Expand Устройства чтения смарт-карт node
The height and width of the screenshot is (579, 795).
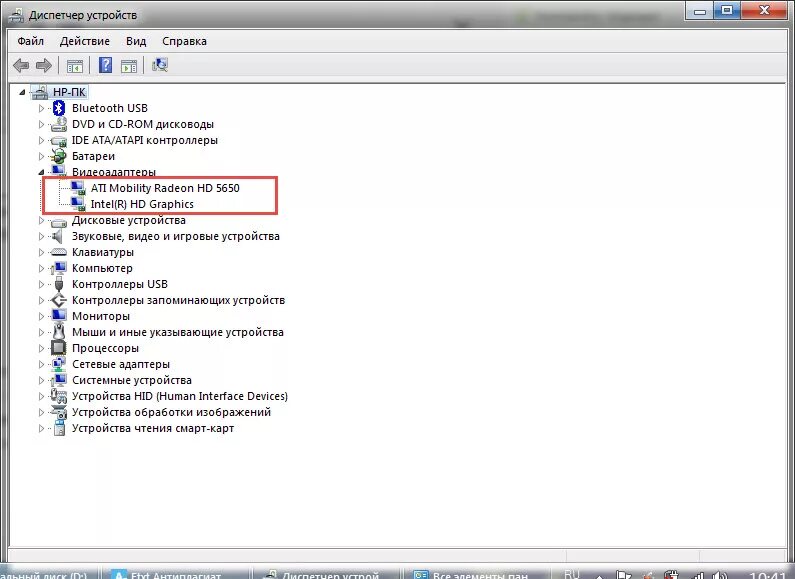pos(42,428)
